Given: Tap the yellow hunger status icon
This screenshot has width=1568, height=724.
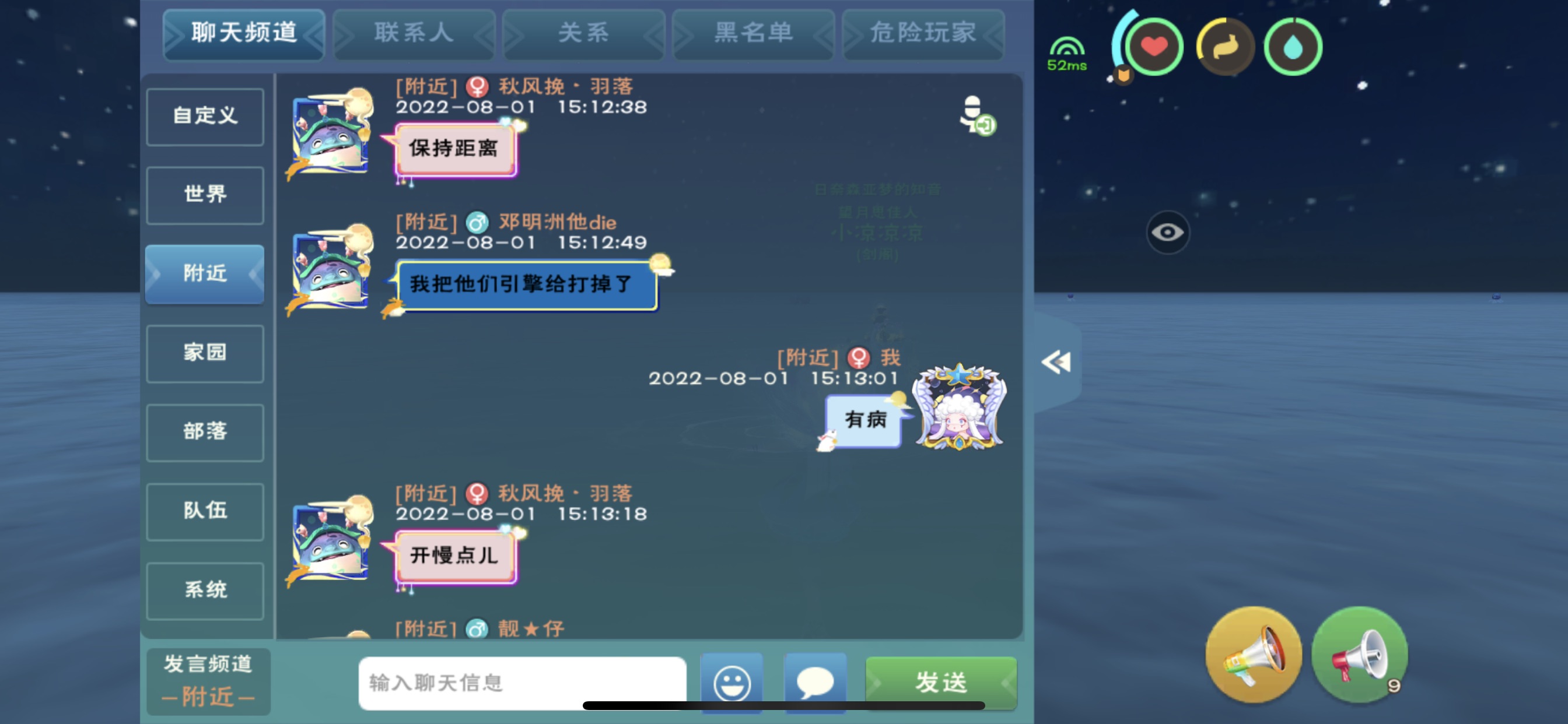Looking at the screenshot, I should [x=1224, y=47].
